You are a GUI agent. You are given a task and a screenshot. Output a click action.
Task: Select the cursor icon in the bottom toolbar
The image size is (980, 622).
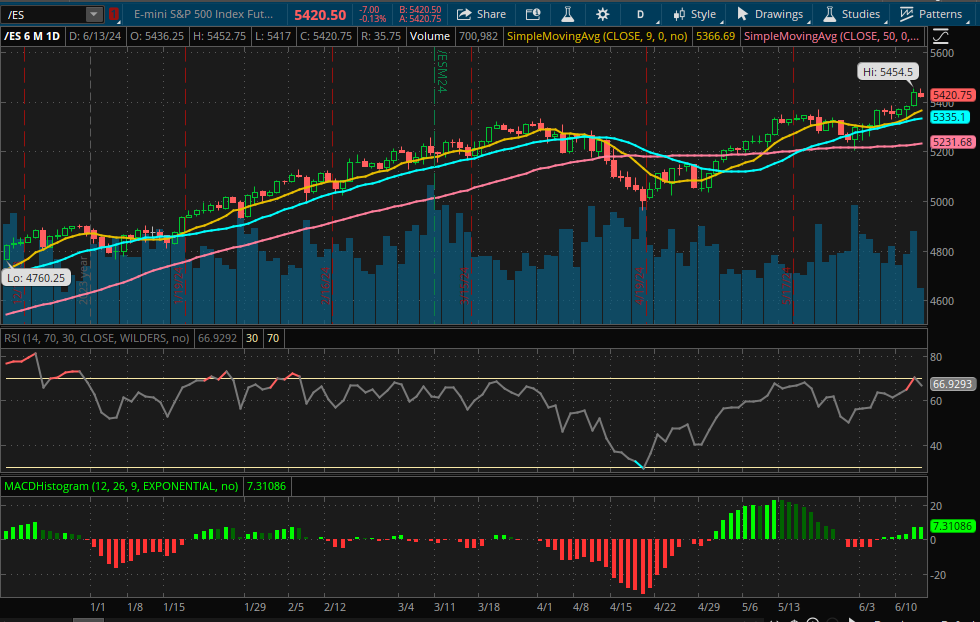pos(853,620)
